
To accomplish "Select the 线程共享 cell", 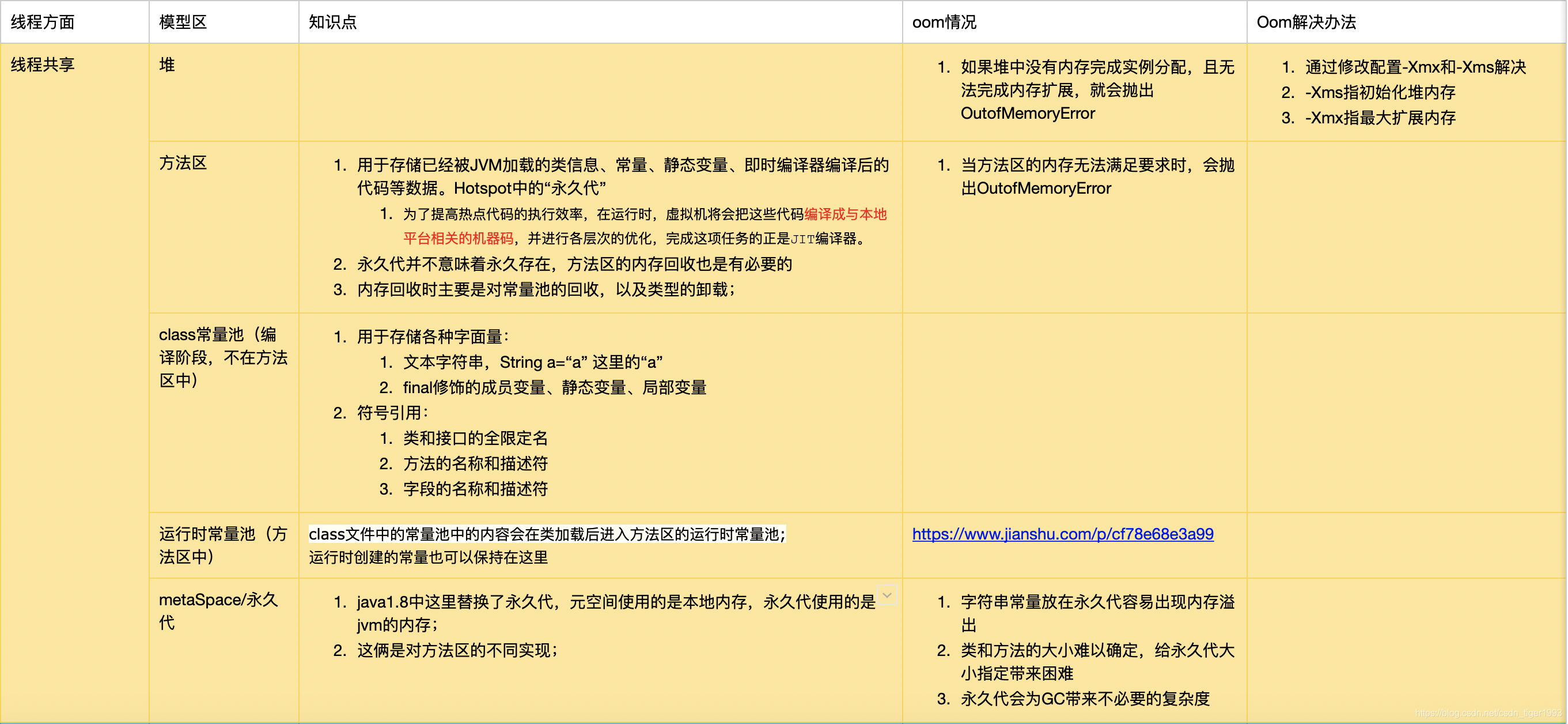I will 43,65.
